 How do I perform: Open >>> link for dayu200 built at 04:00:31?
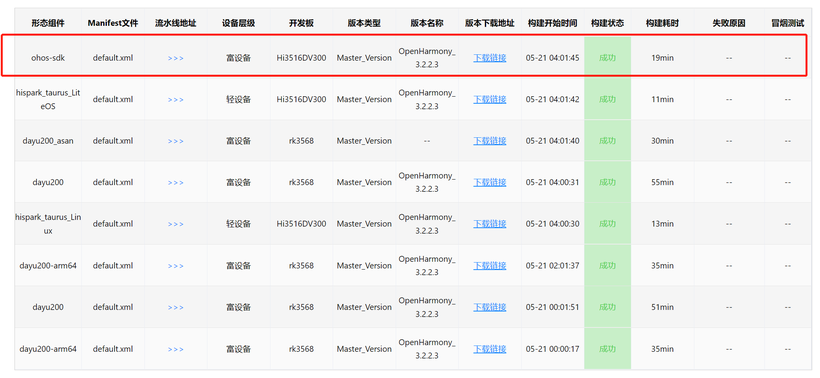[x=176, y=182]
